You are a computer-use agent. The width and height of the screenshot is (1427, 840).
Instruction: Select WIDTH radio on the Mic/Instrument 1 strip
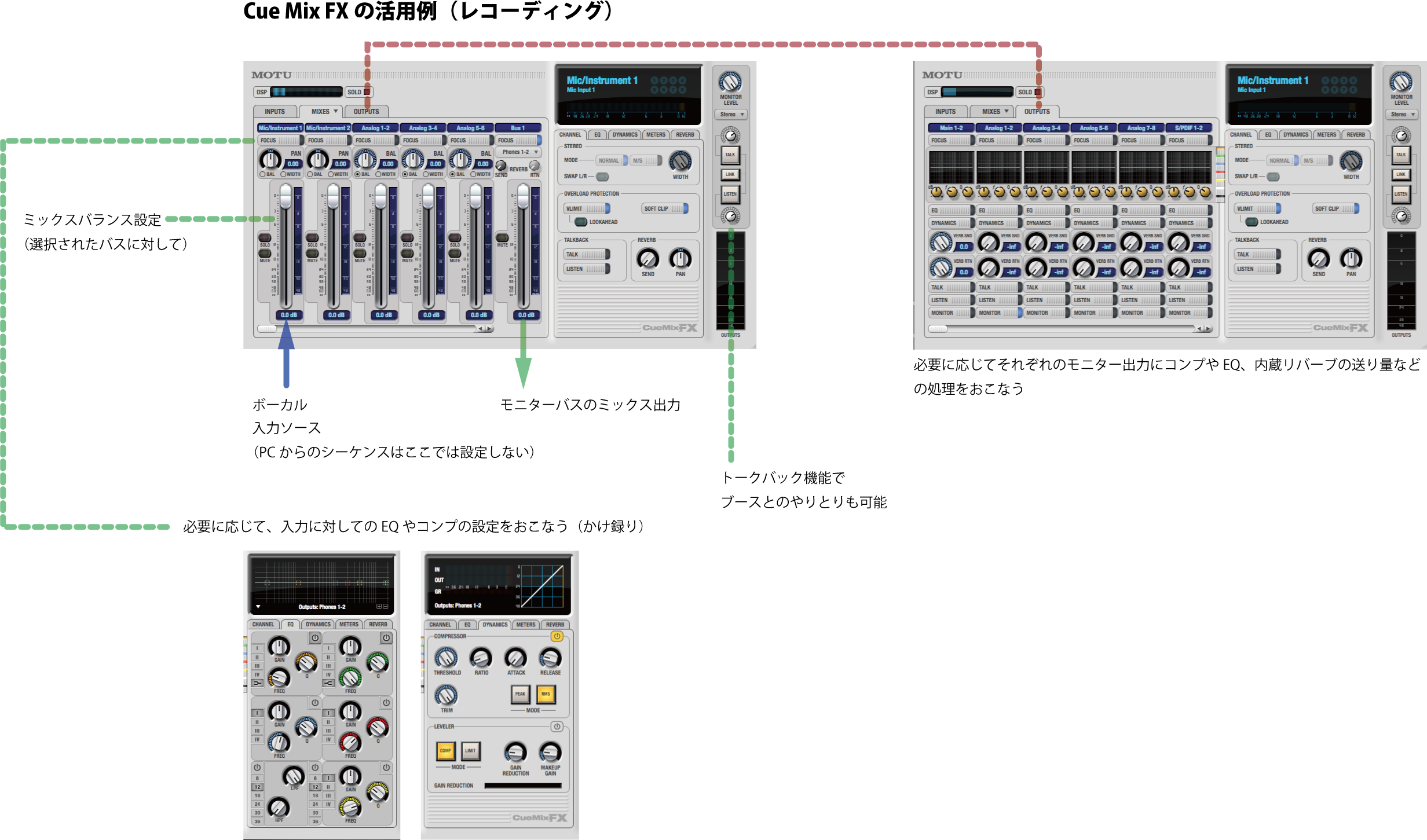click(x=284, y=174)
